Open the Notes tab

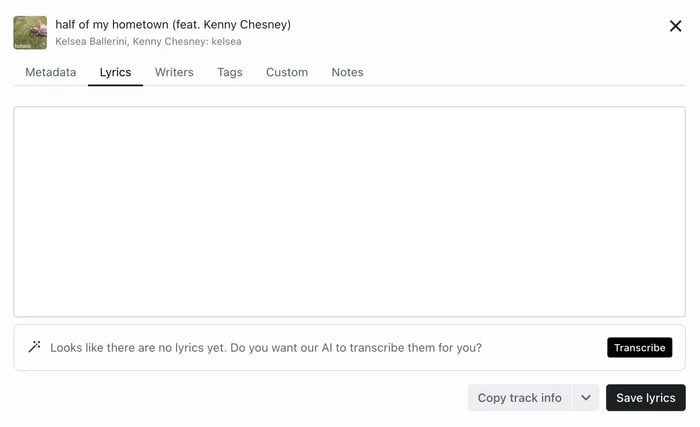347,72
